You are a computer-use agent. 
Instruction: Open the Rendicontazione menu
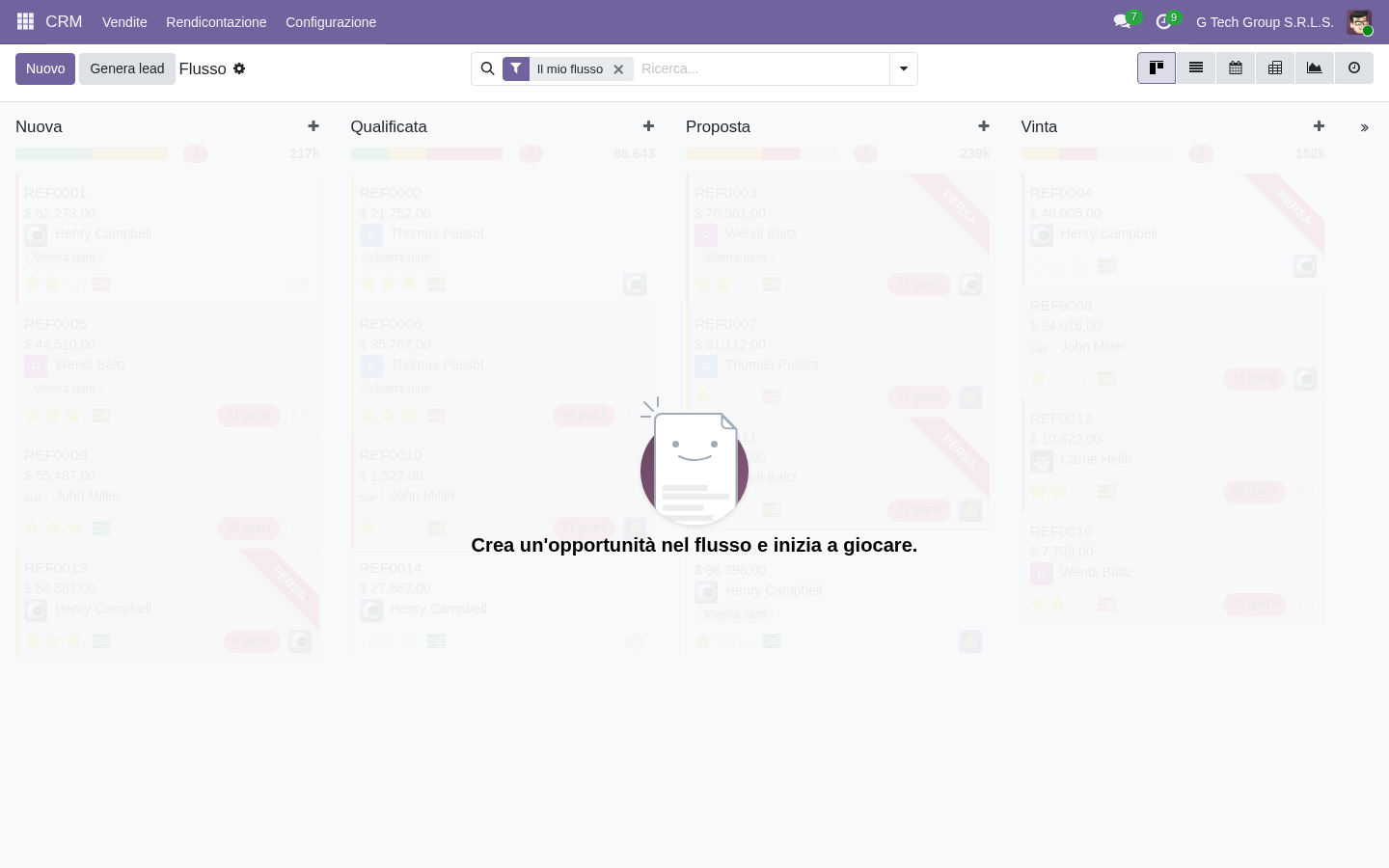tap(216, 21)
